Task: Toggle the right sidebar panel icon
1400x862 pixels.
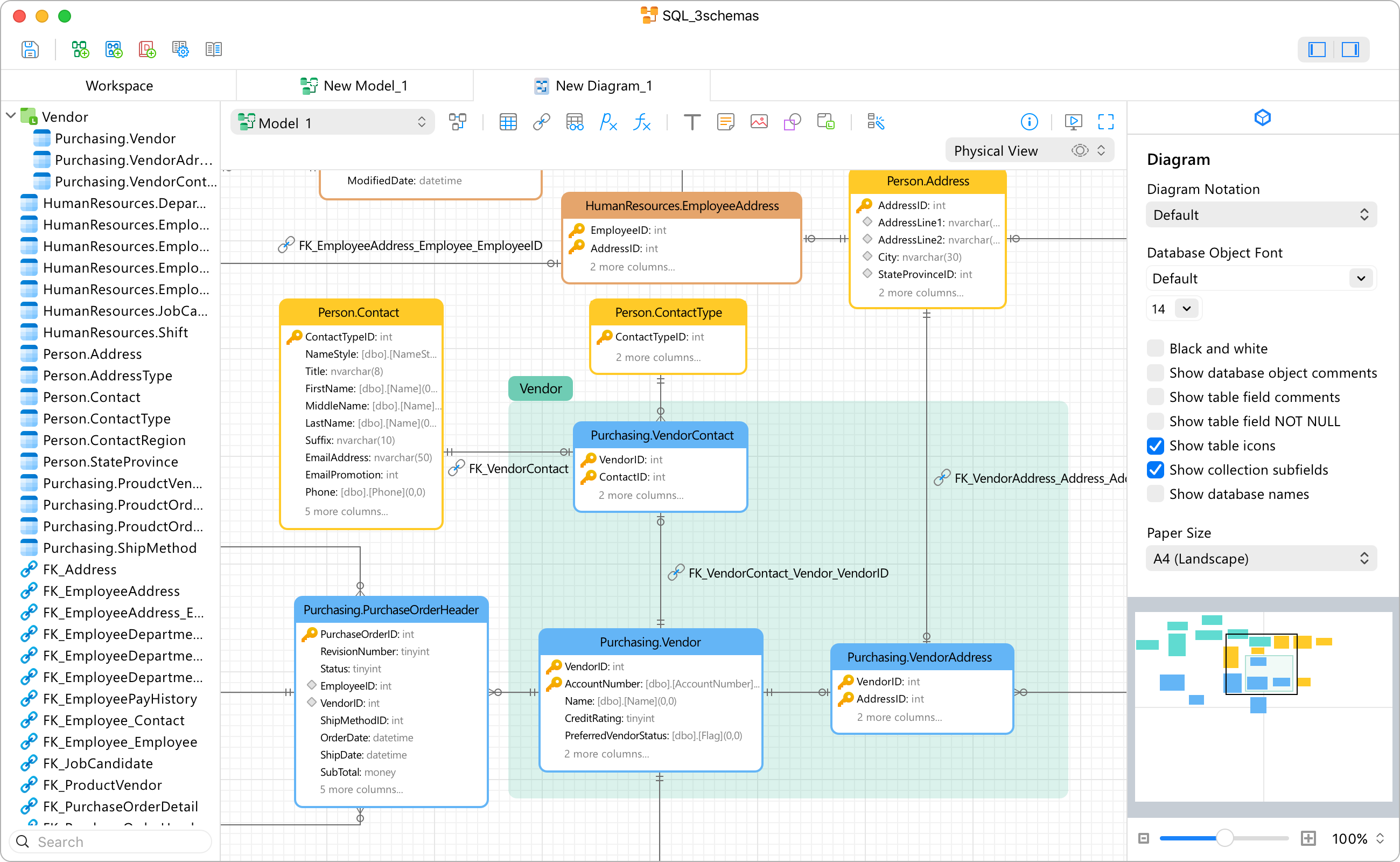Action: coord(1350,50)
